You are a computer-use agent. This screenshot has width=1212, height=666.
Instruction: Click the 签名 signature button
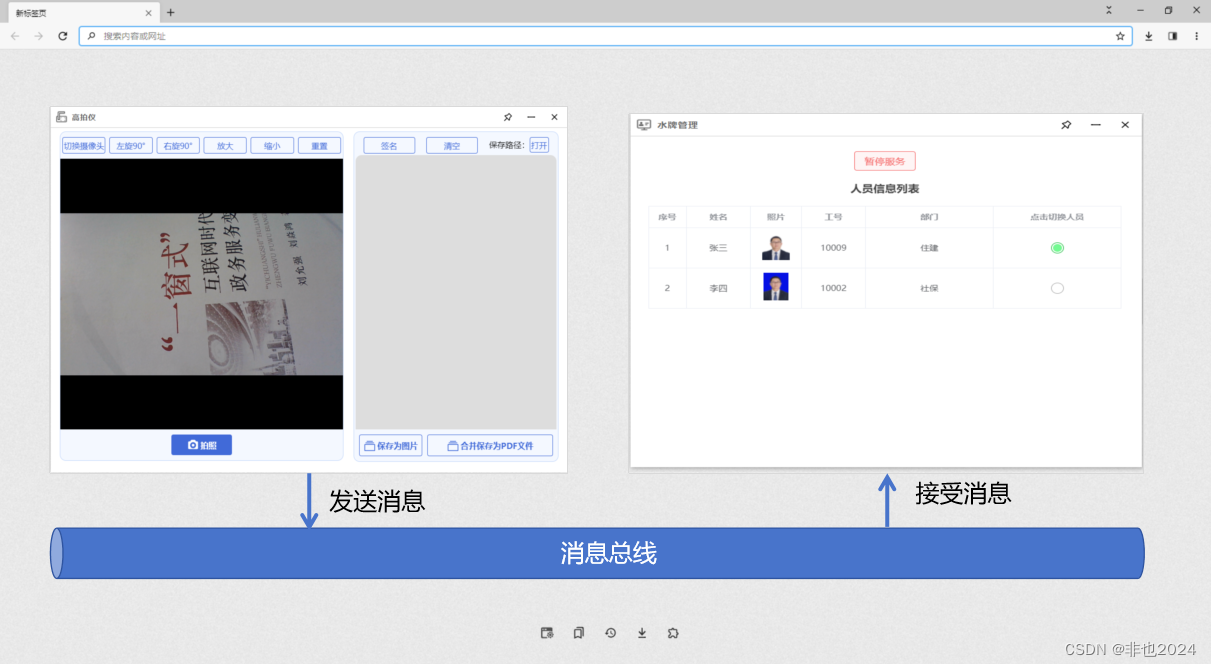pyautogui.click(x=389, y=146)
